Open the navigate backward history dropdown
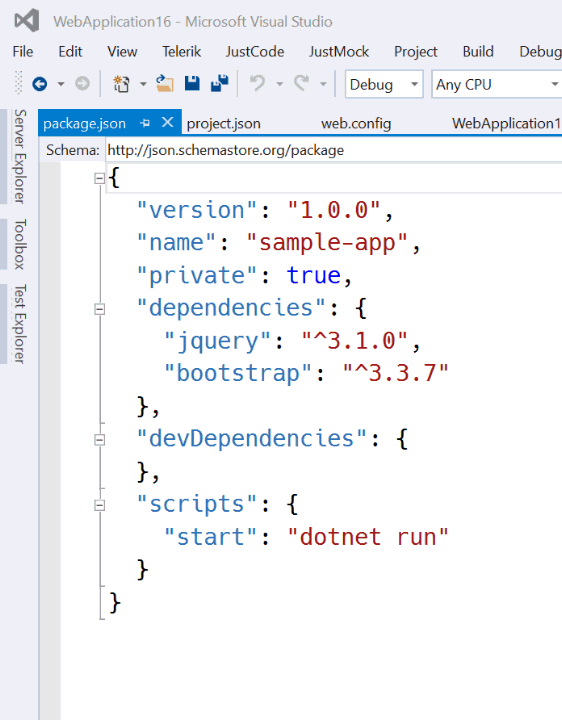This screenshot has height=720, width=562. pyautogui.click(x=61, y=84)
